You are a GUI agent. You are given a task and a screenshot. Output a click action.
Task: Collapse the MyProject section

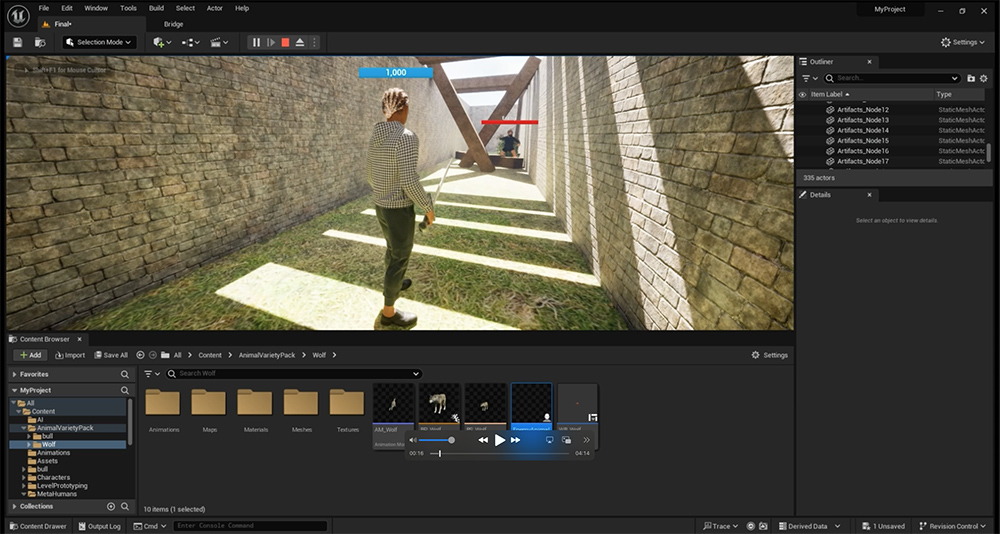coord(15,390)
